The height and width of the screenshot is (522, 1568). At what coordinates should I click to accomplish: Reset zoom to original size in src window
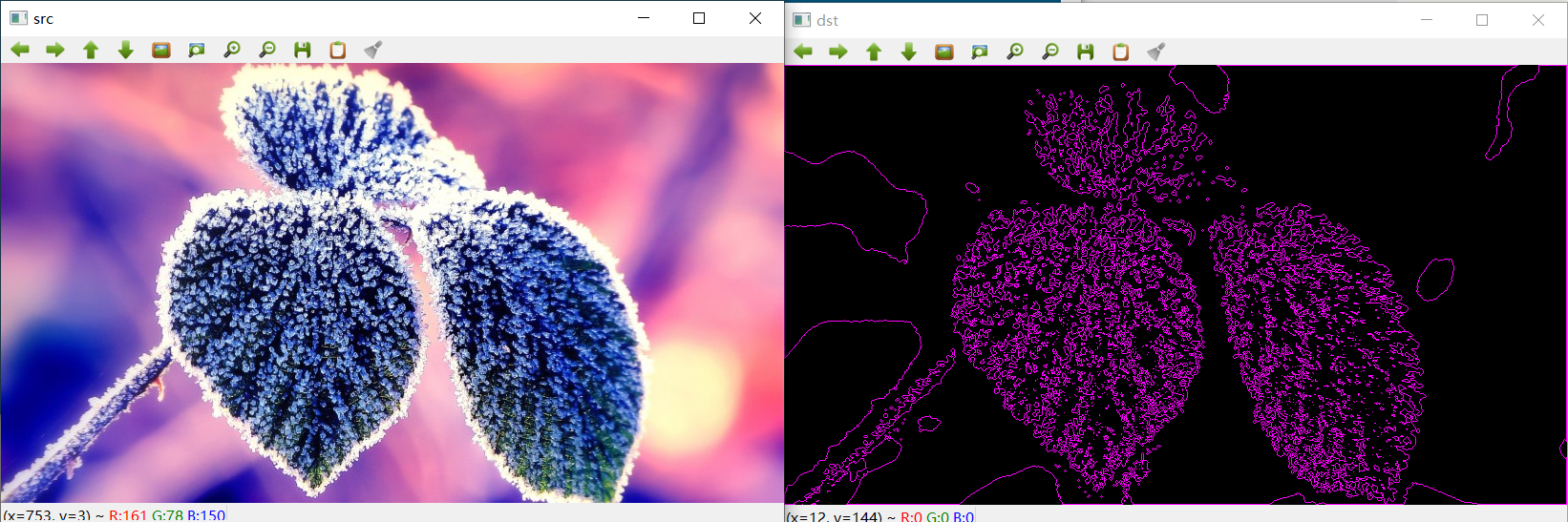161,50
